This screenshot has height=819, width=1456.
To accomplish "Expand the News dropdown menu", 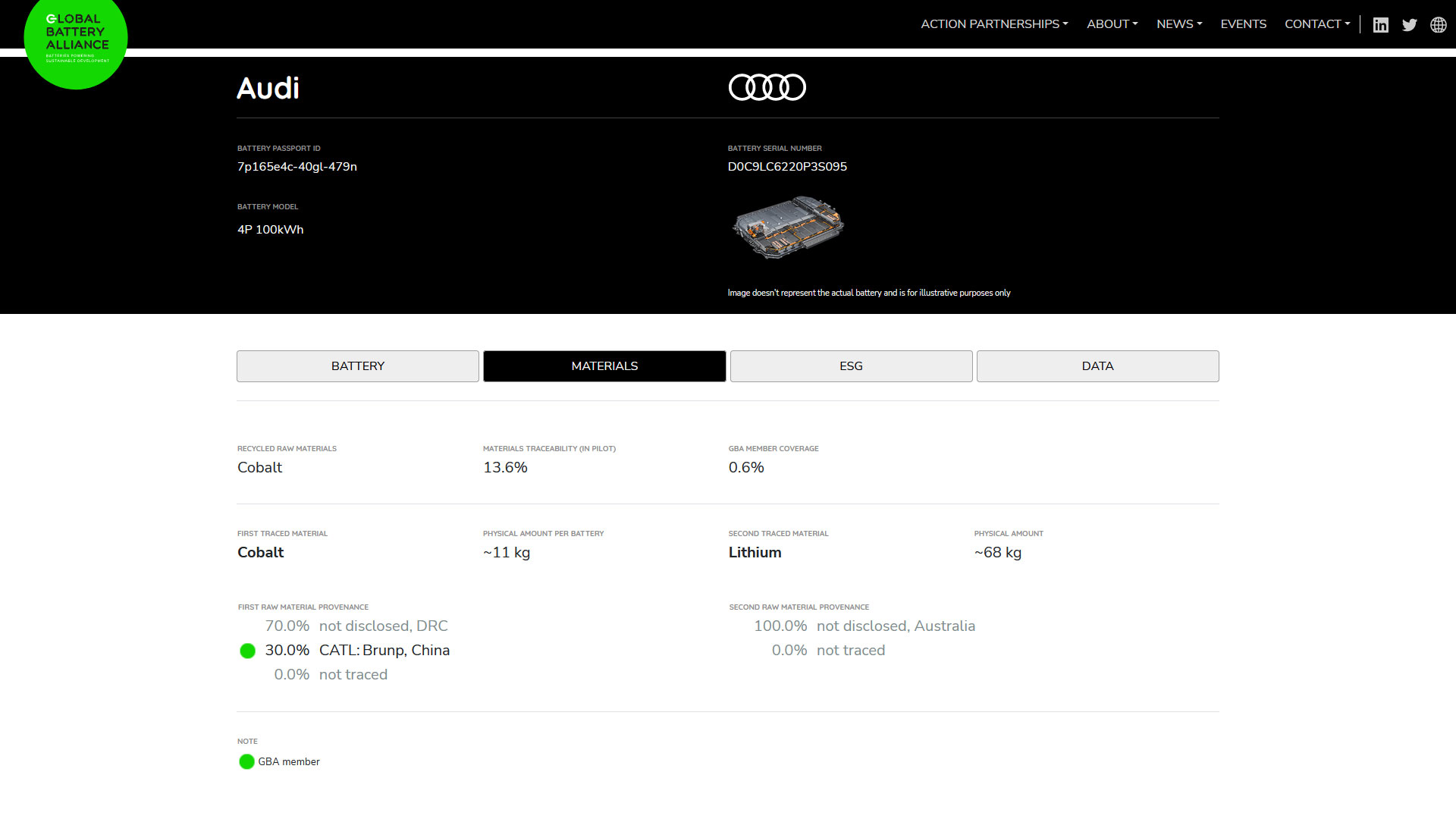I will pyautogui.click(x=1179, y=24).
